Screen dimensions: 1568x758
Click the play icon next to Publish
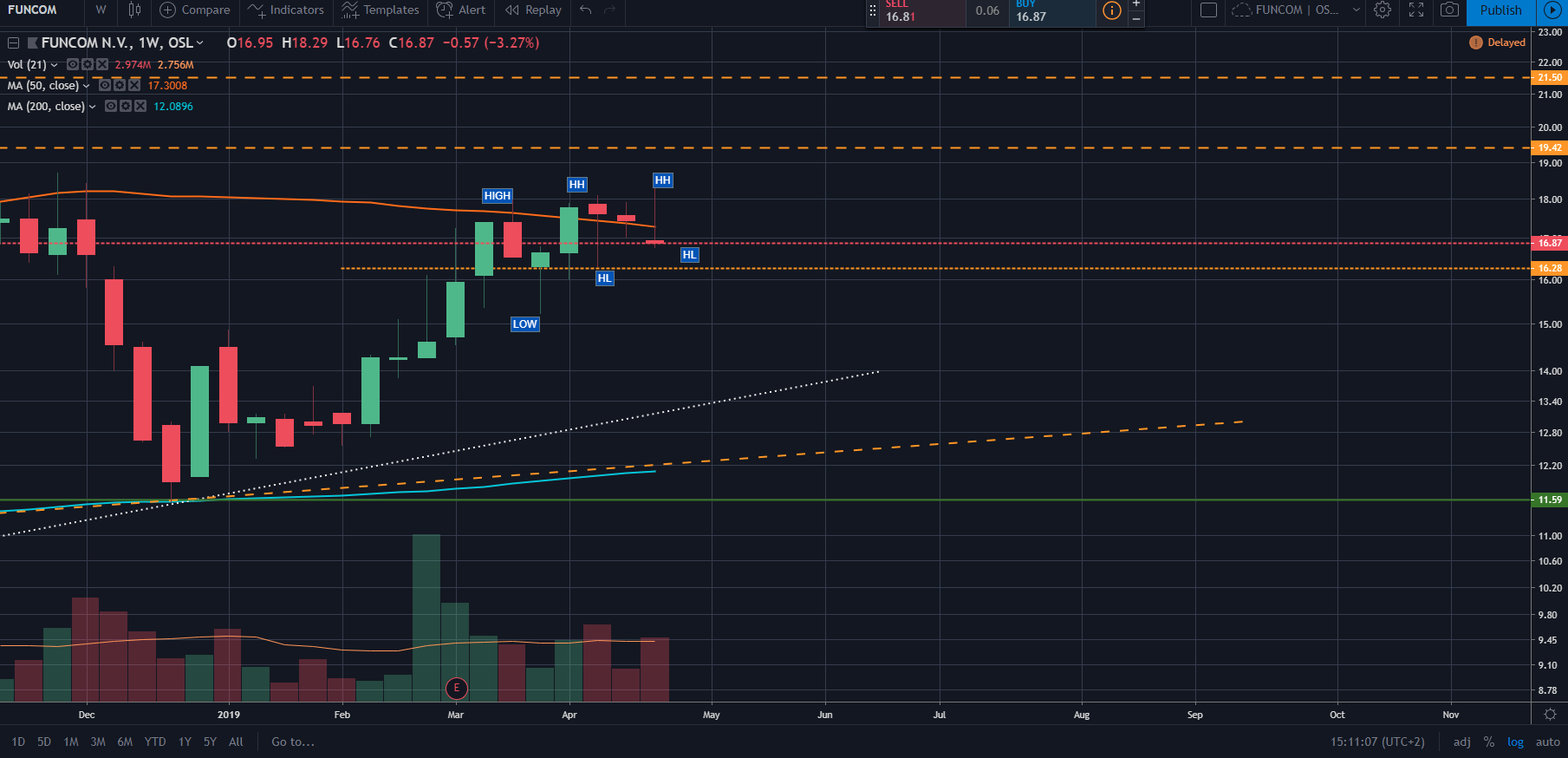click(1552, 10)
